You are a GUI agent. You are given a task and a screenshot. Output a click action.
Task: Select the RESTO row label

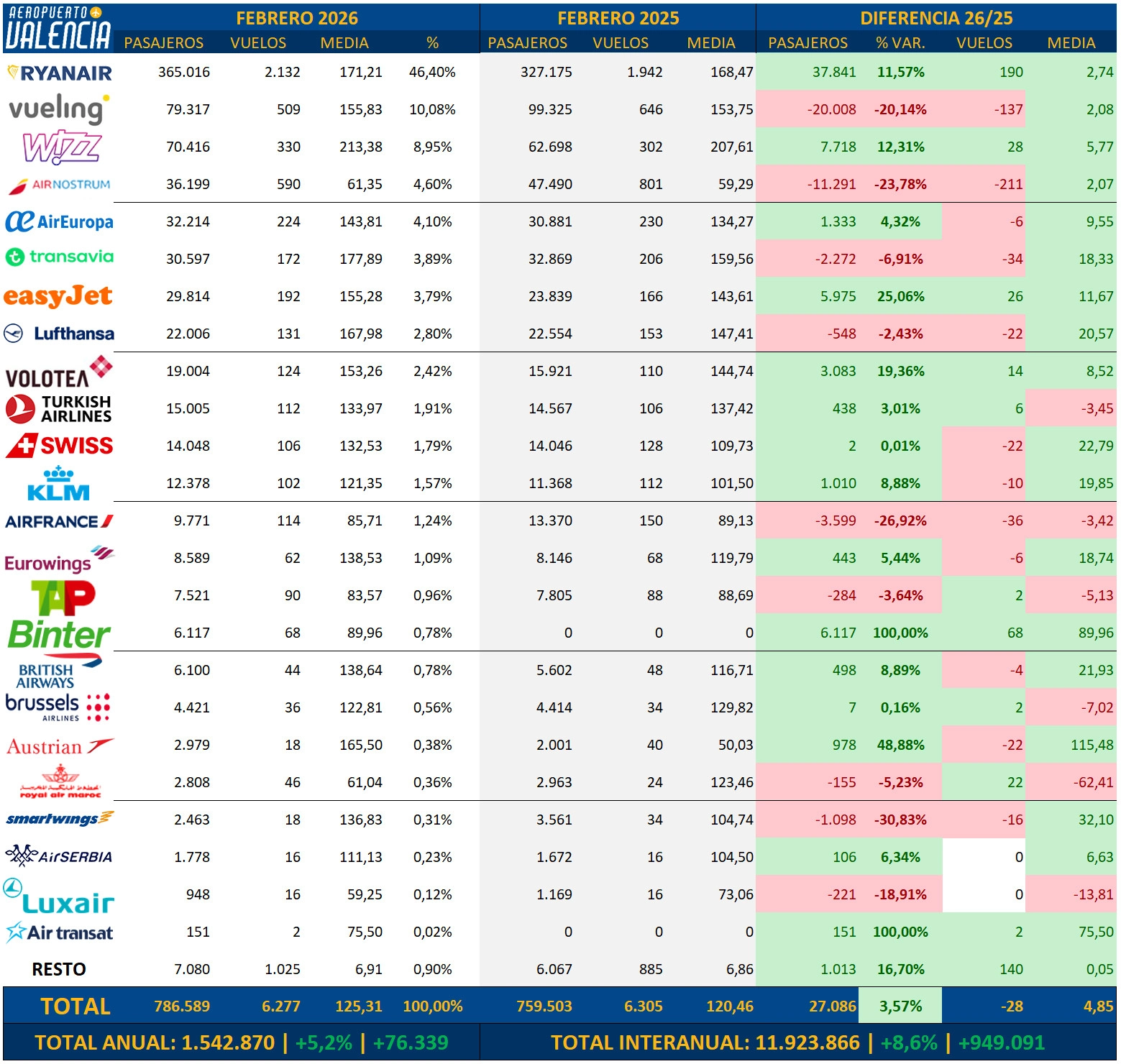click(x=59, y=970)
